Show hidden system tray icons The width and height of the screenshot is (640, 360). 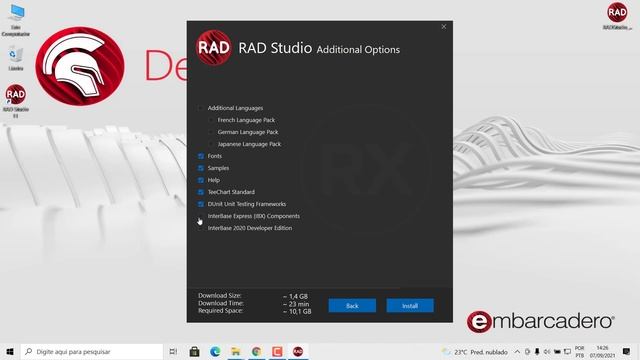coord(517,352)
